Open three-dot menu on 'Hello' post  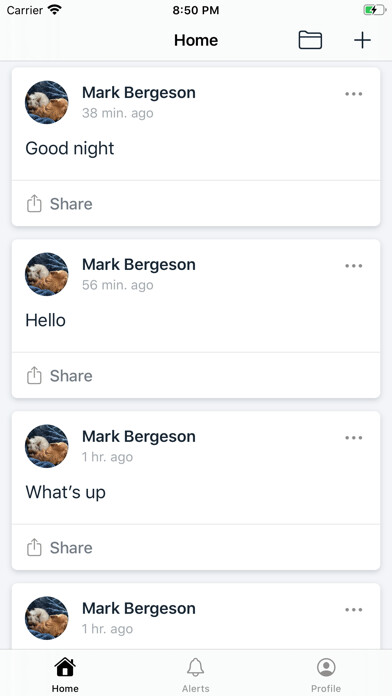click(353, 266)
